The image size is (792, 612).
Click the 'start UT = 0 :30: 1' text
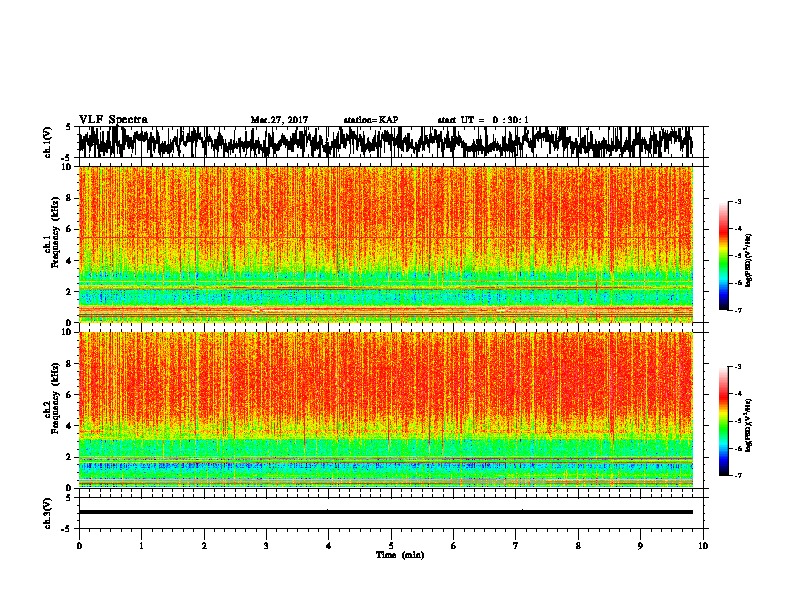click(x=483, y=120)
